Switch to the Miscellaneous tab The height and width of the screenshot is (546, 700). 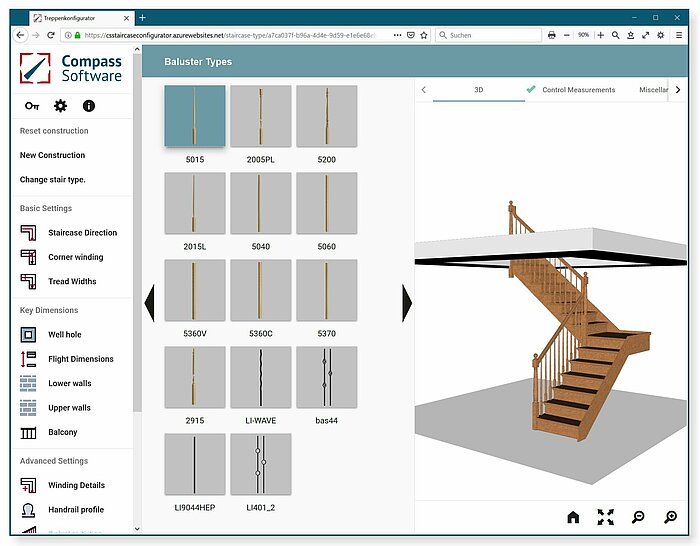pyautogui.click(x=653, y=90)
